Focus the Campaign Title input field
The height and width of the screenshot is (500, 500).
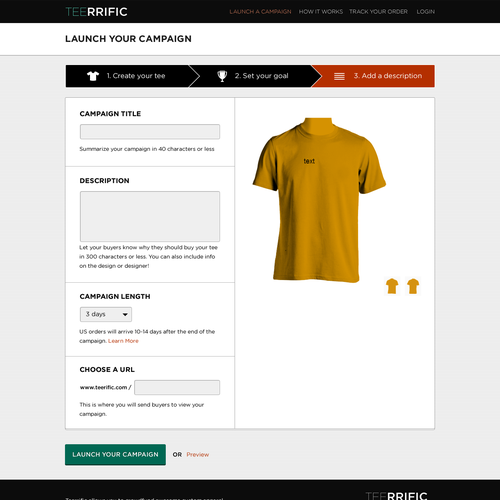tap(150, 132)
